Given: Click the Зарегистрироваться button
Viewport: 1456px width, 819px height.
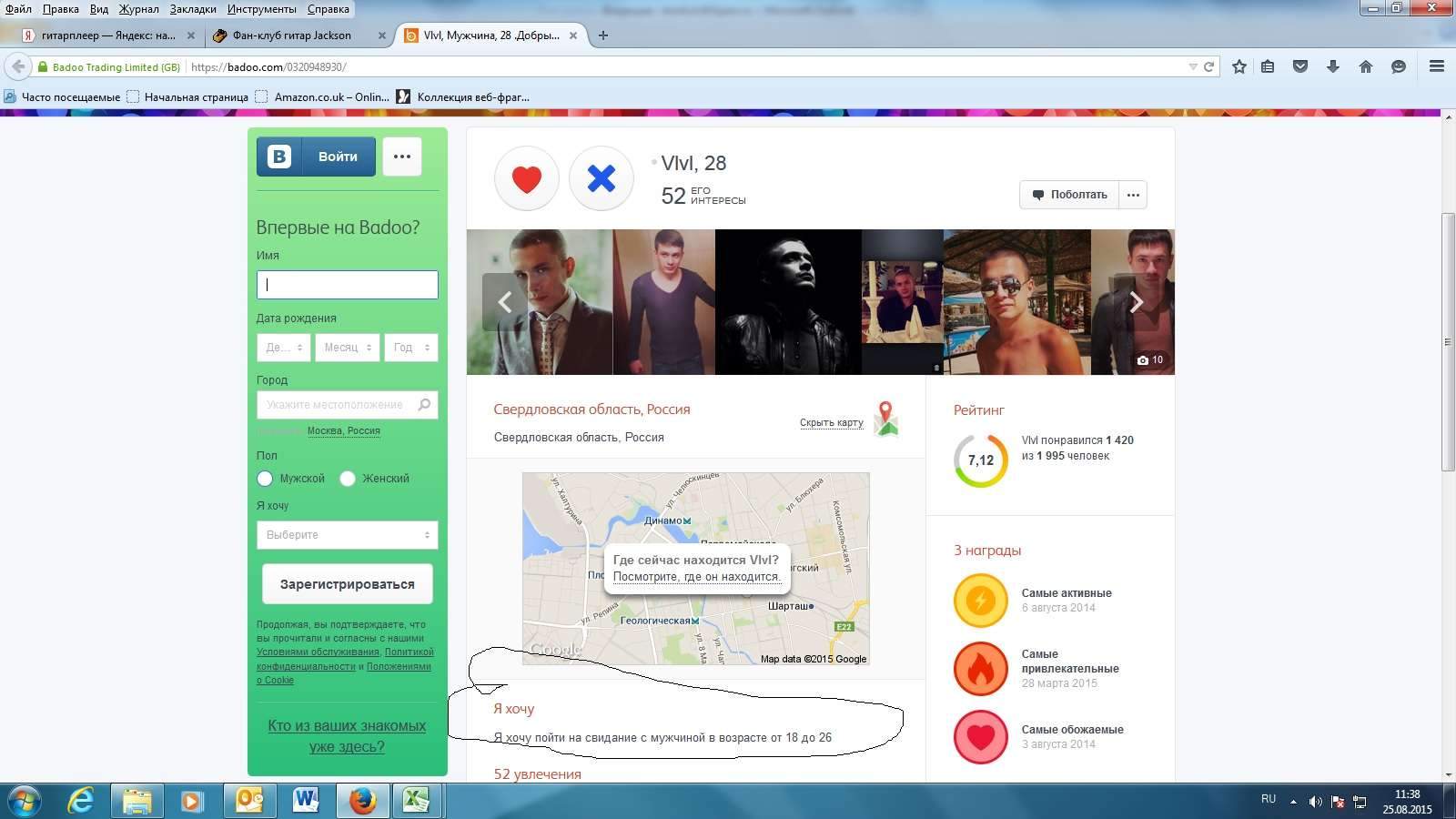Looking at the screenshot, I should pyautogui.click(x=347, y=584).
